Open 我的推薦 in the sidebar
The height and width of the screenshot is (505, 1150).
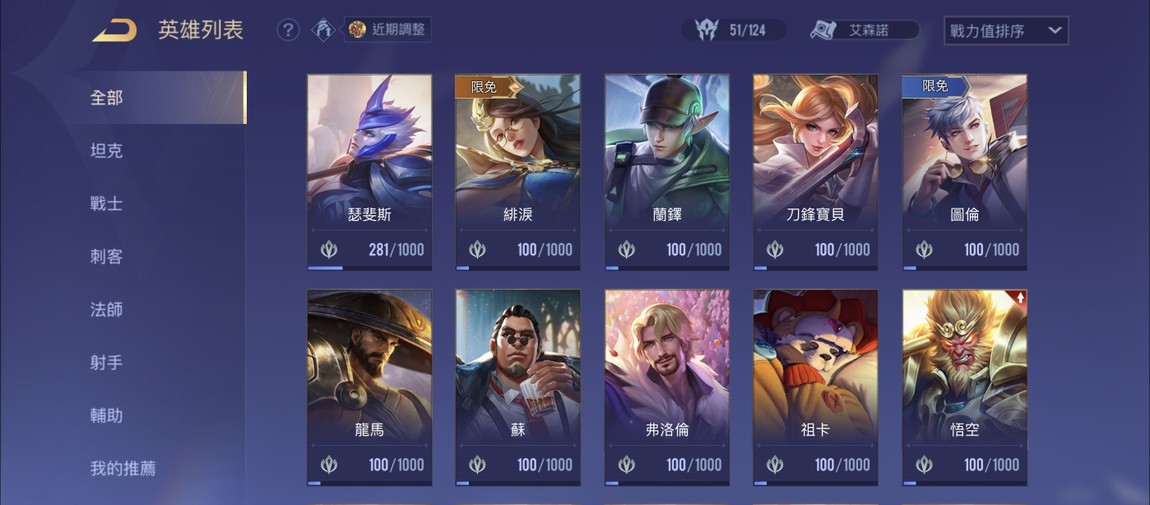(122, 468)
